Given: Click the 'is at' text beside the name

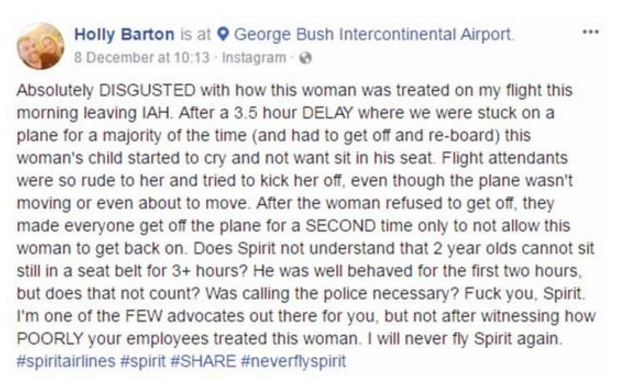Looking at the screenshot, I should click(195, 35).
